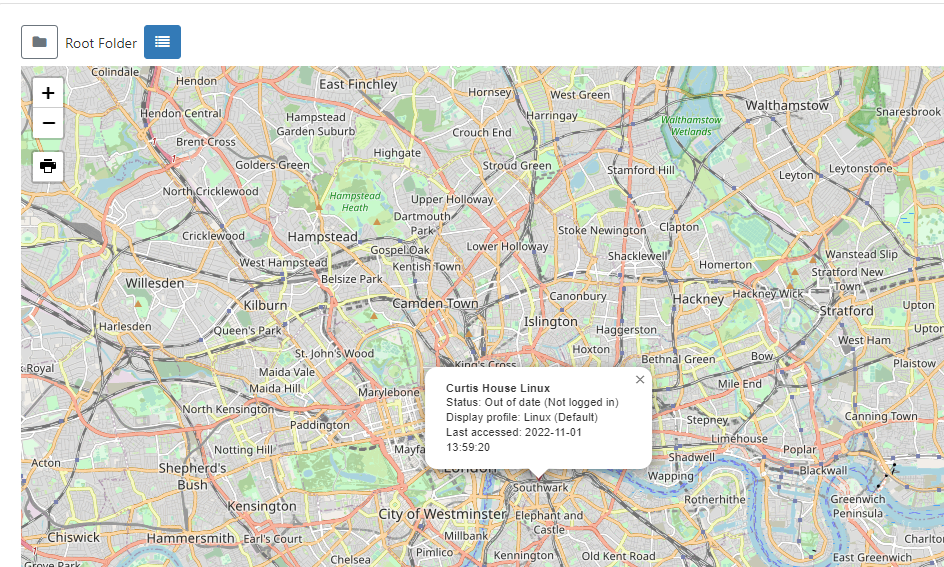Screen dimensions: 944x567
Task: Click the Walthamstow label on map
Action: (x=787, y=105)
